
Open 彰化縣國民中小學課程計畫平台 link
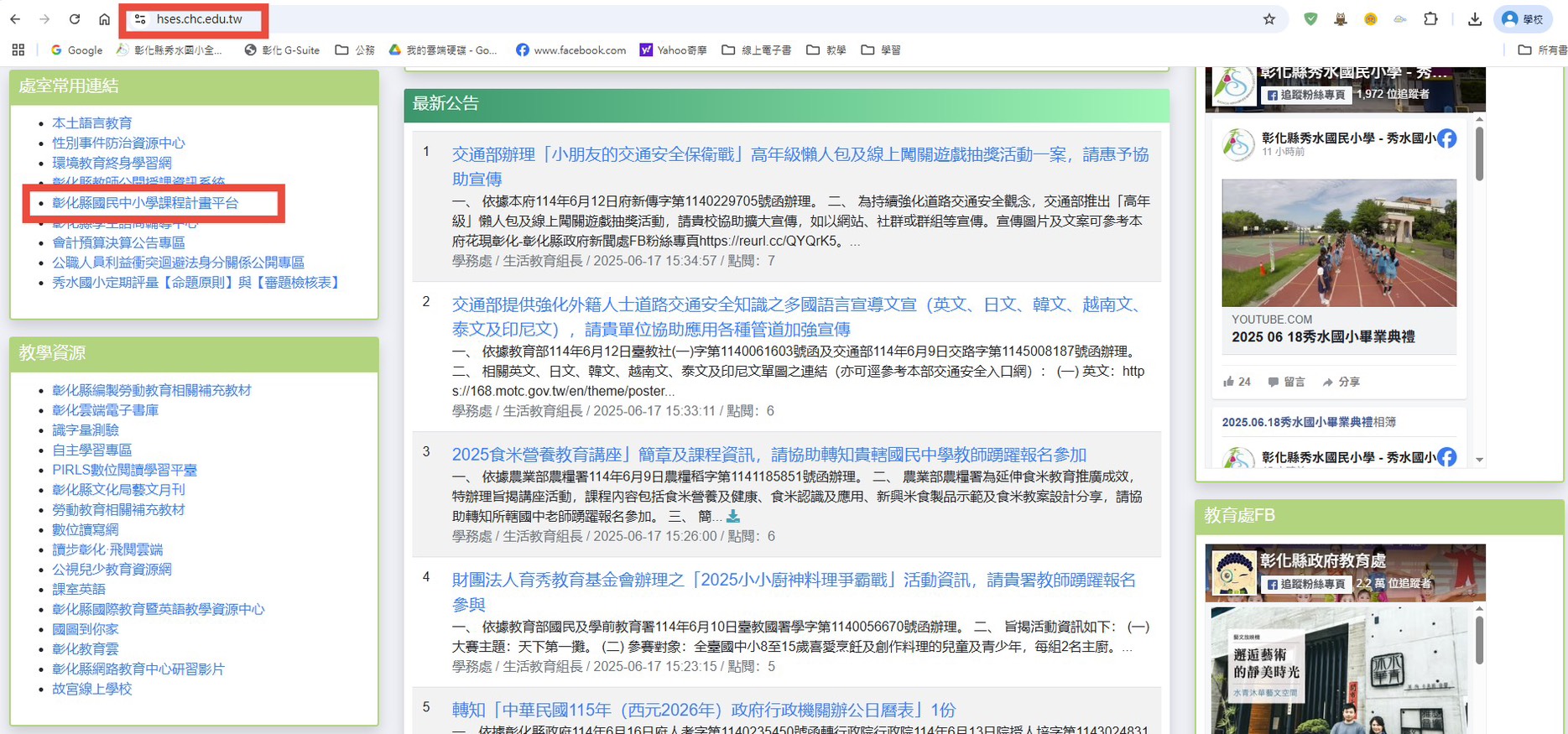point(145,203)
